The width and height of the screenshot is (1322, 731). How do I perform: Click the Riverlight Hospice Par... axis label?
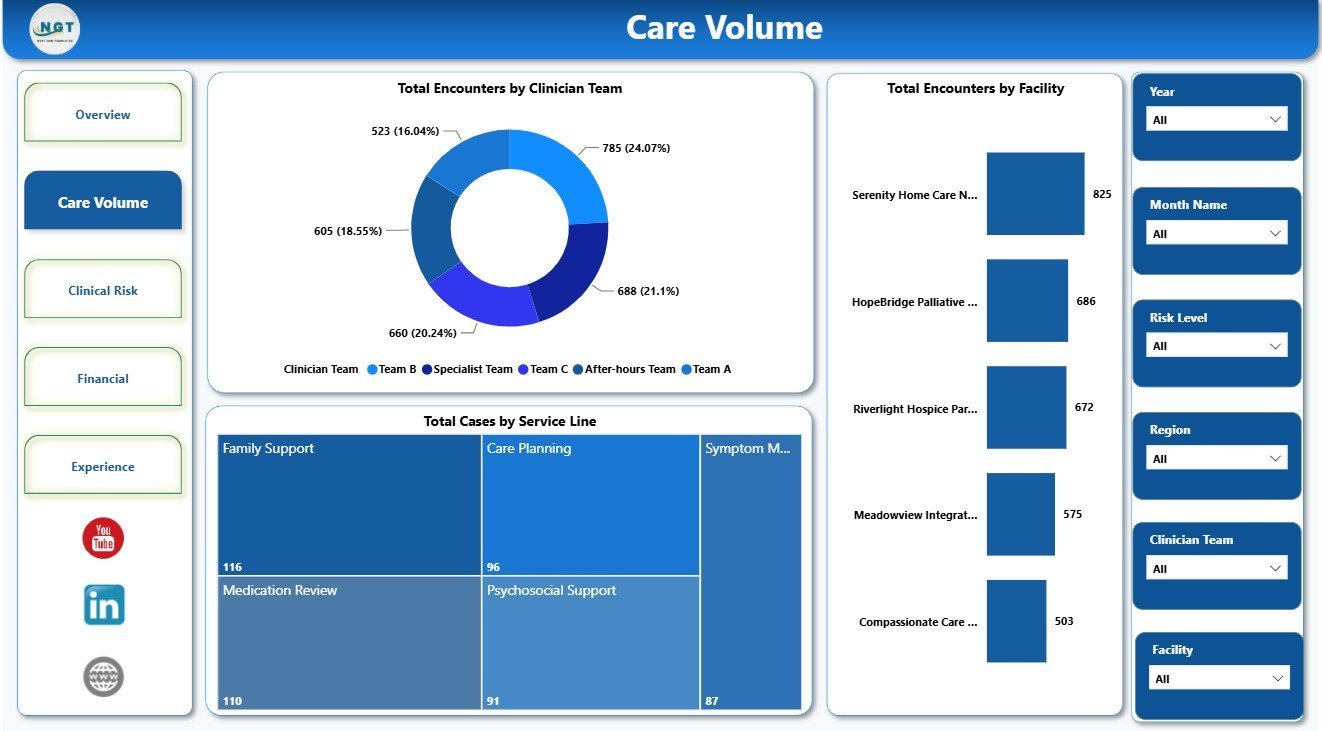915,409
